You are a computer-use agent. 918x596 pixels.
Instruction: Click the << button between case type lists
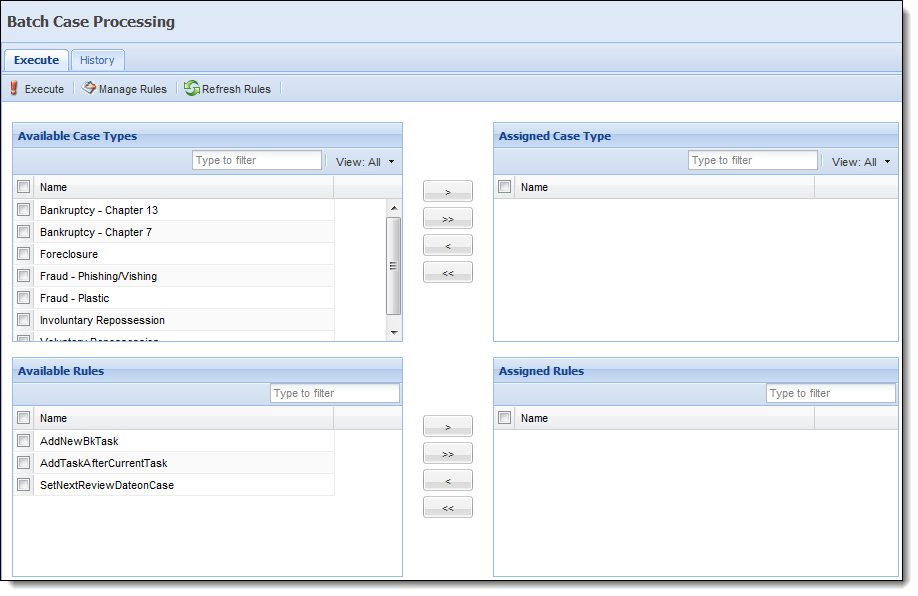pos(448,272)
